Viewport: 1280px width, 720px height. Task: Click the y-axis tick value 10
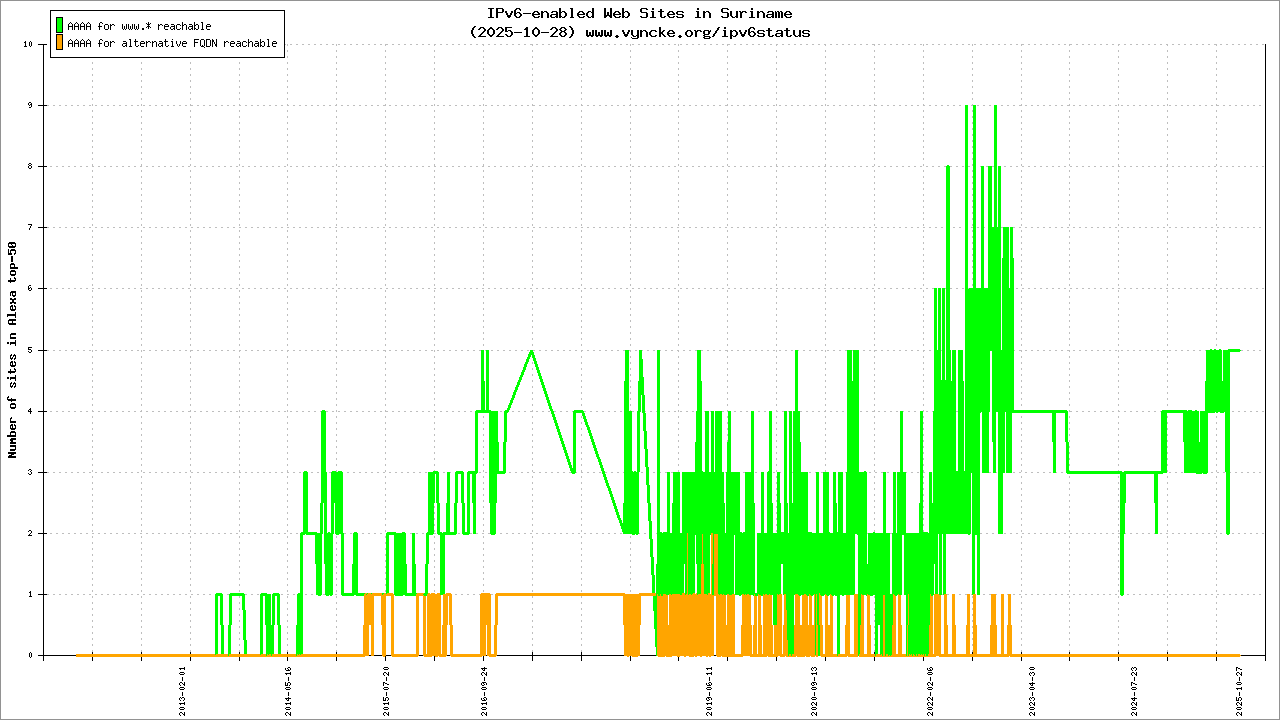[x=30, y=44]
